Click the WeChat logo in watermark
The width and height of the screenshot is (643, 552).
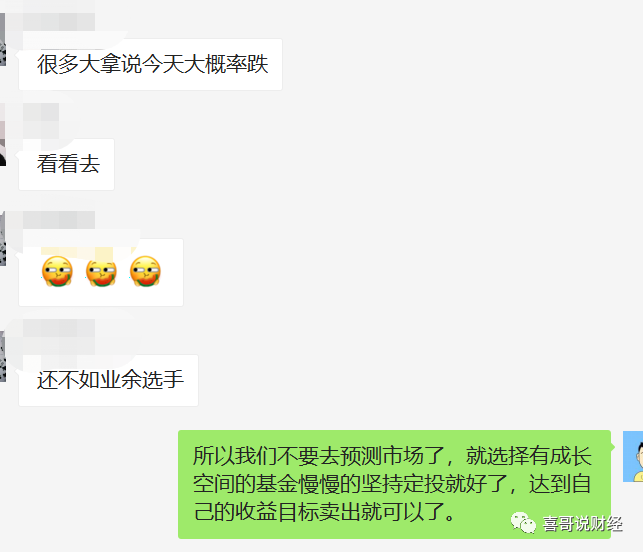pos(523,523)
